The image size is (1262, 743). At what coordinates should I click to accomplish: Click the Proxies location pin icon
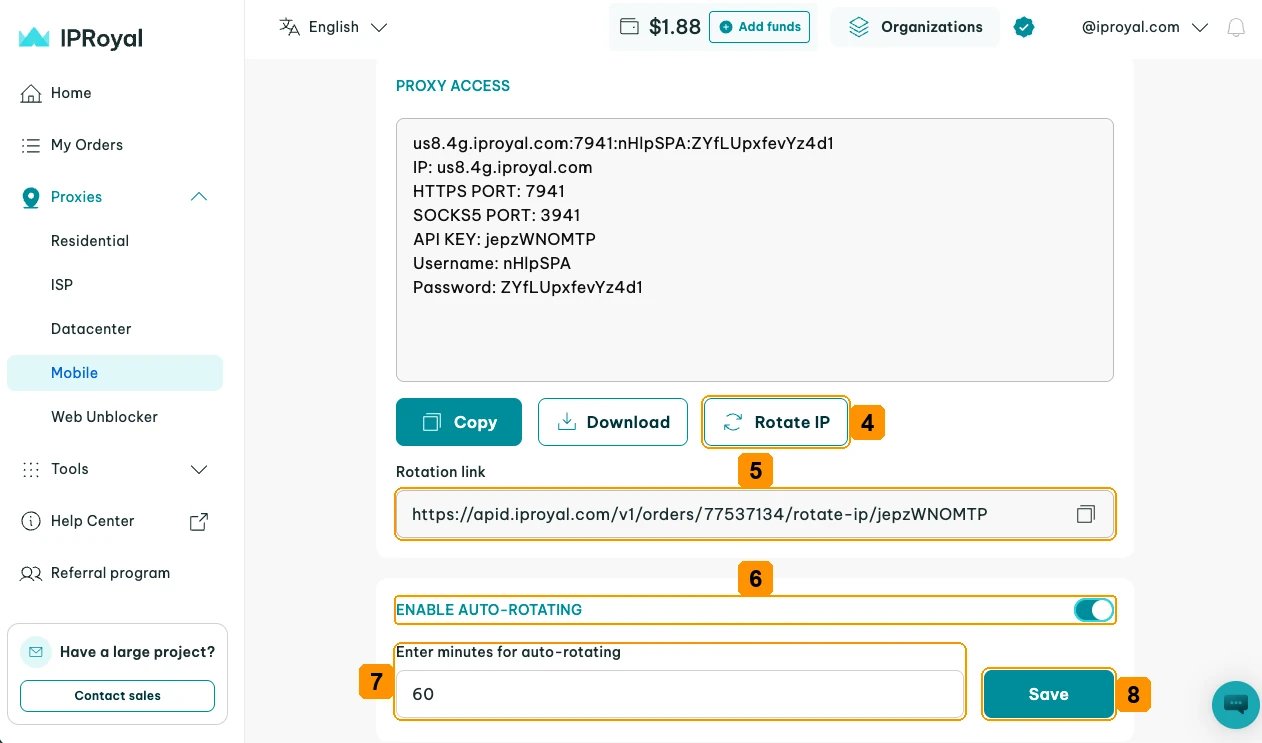(x=31, y=197)
